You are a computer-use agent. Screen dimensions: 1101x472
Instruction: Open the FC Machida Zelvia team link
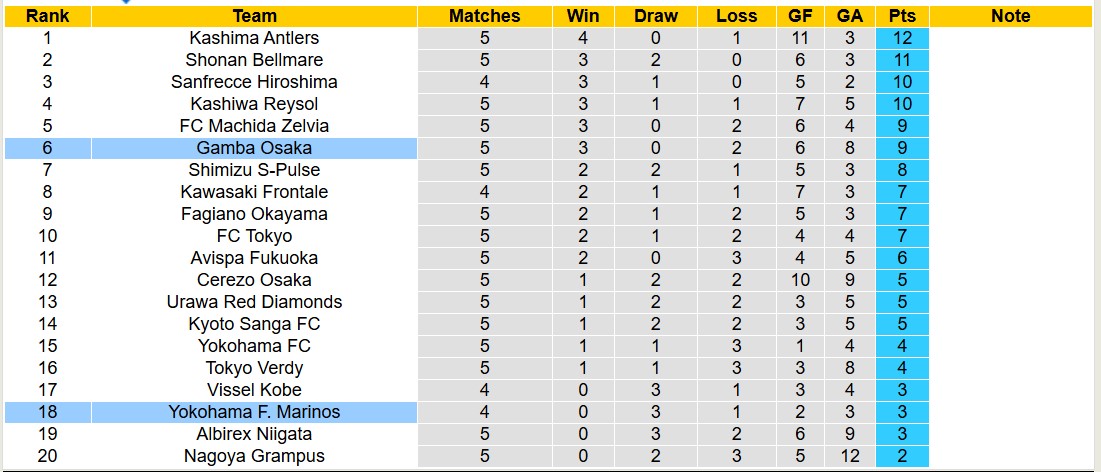(254, 126)
